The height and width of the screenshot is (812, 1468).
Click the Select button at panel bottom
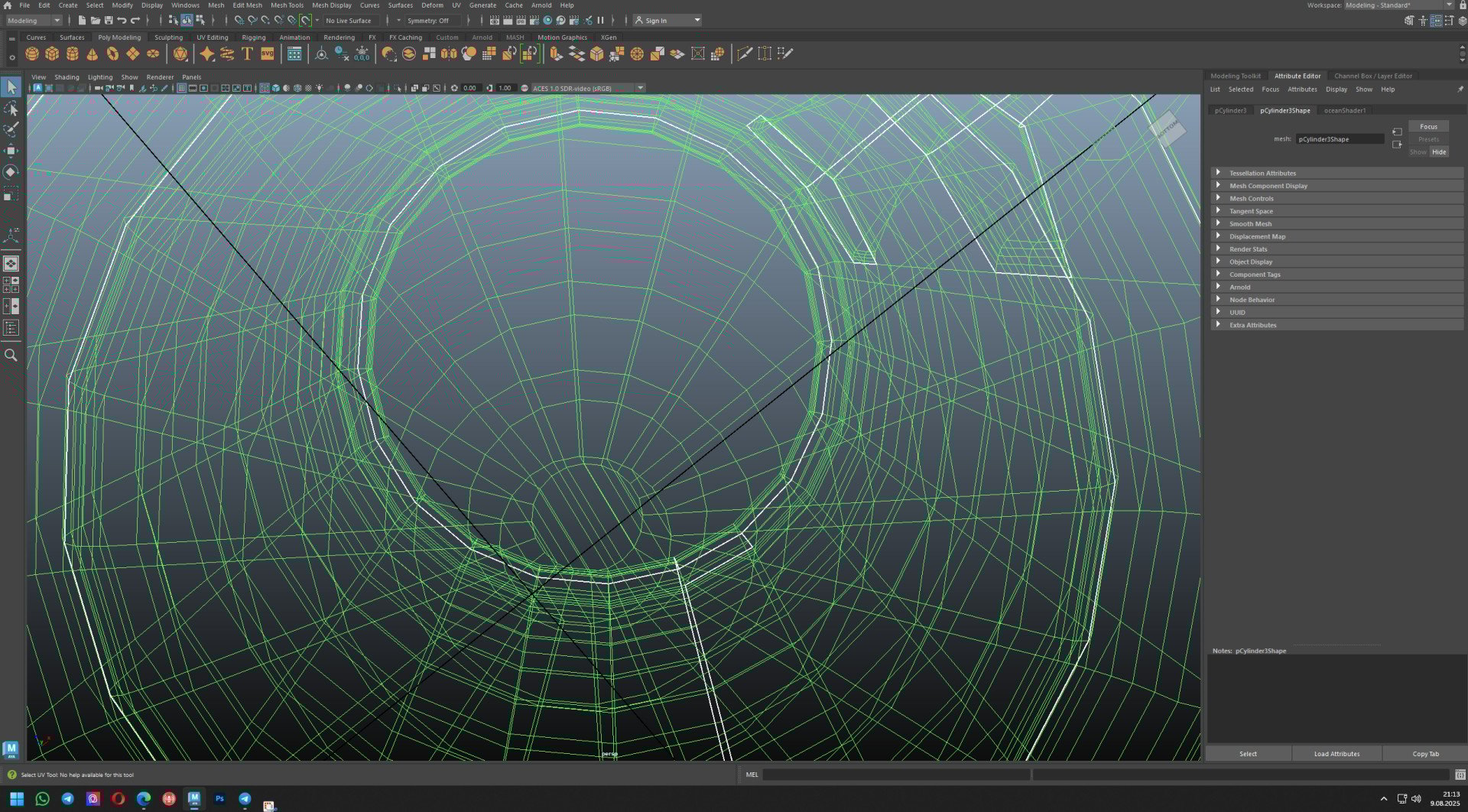click(x=1248, y=754)
